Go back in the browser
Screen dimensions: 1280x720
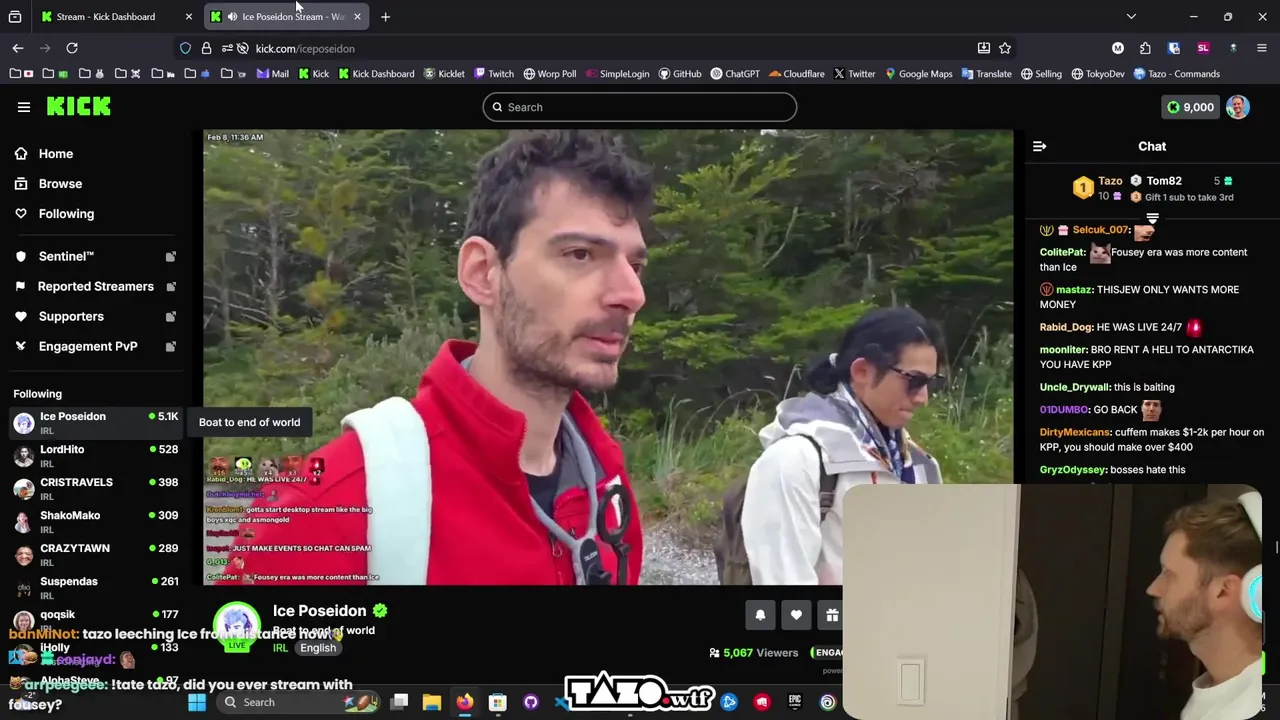coord(18,48)
